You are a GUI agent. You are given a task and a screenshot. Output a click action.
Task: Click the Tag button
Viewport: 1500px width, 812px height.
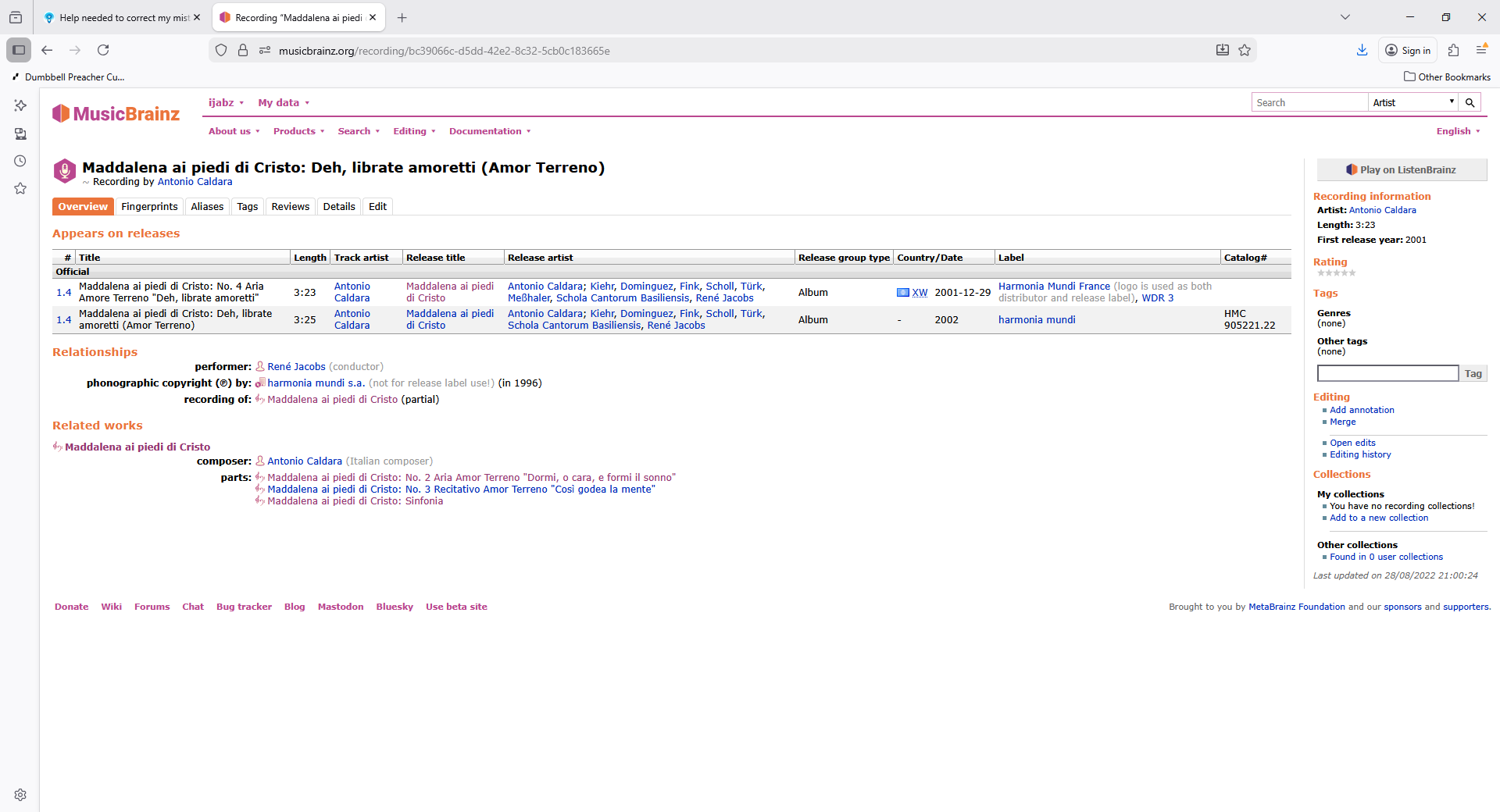(x=1473, y=374)
